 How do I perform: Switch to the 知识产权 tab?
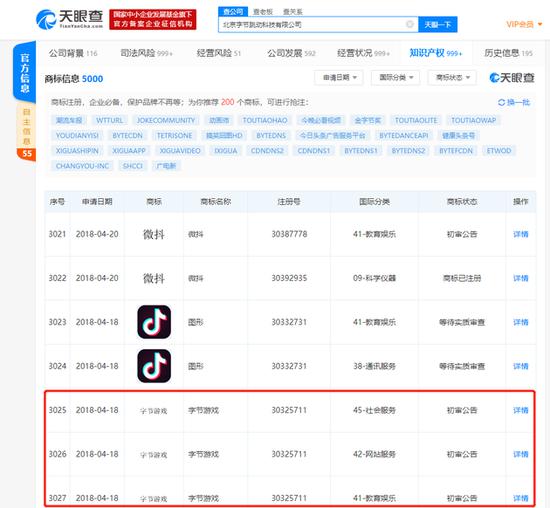pos(436,53)
